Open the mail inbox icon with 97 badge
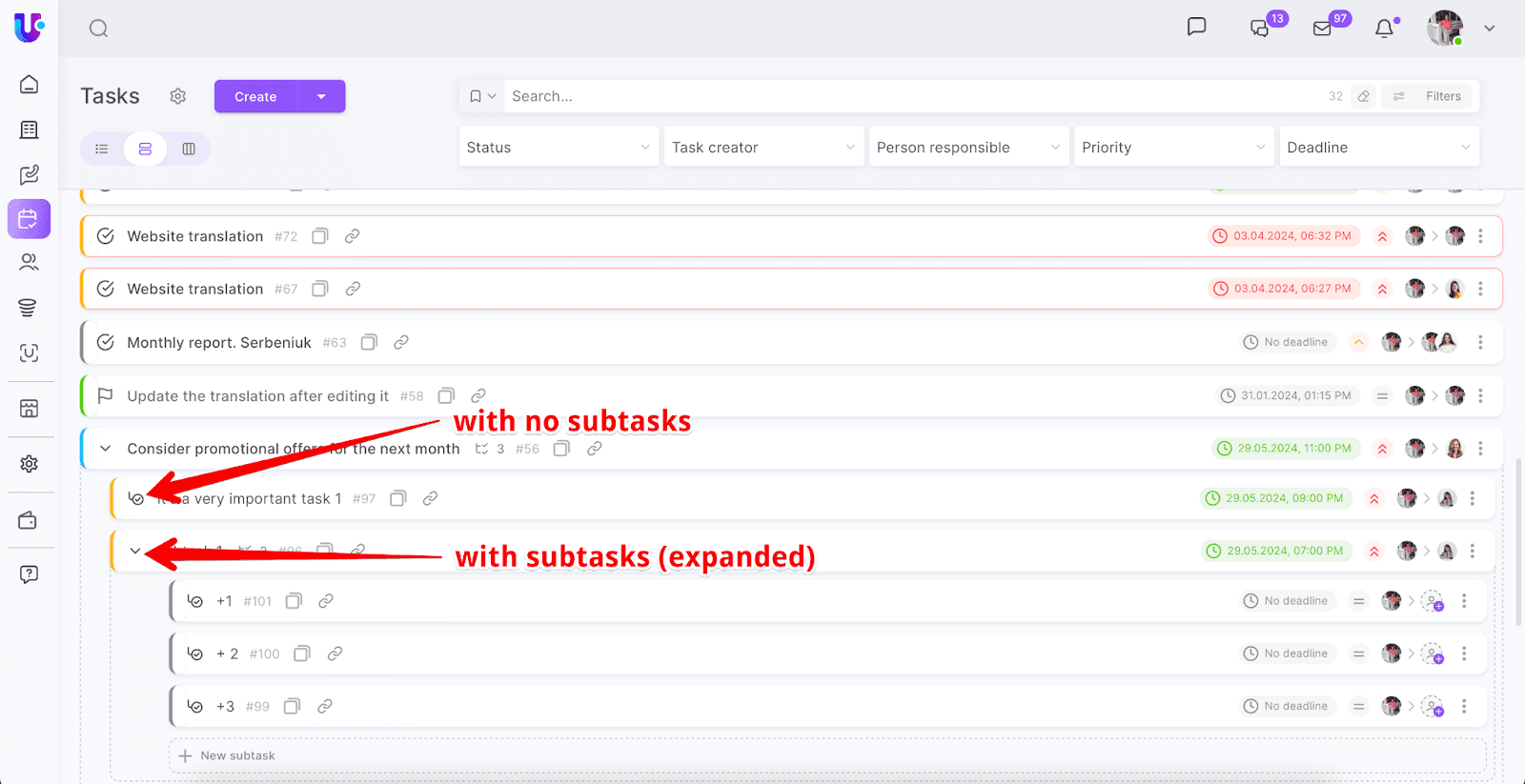The height and width of the screenshot is (784, 1525). [x=1322, y=29]
